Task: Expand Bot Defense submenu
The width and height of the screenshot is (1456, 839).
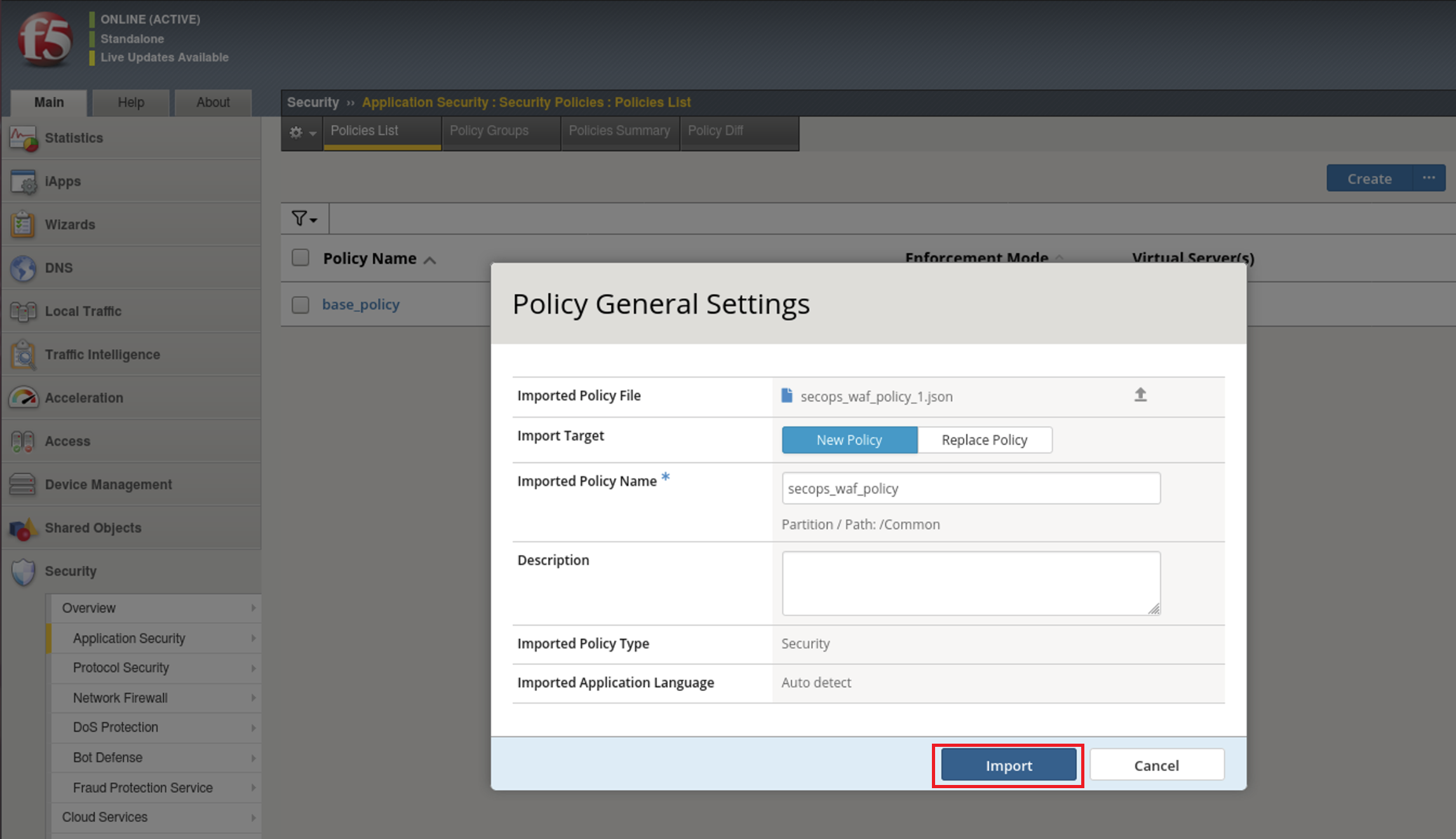Action: pos(253,758)
